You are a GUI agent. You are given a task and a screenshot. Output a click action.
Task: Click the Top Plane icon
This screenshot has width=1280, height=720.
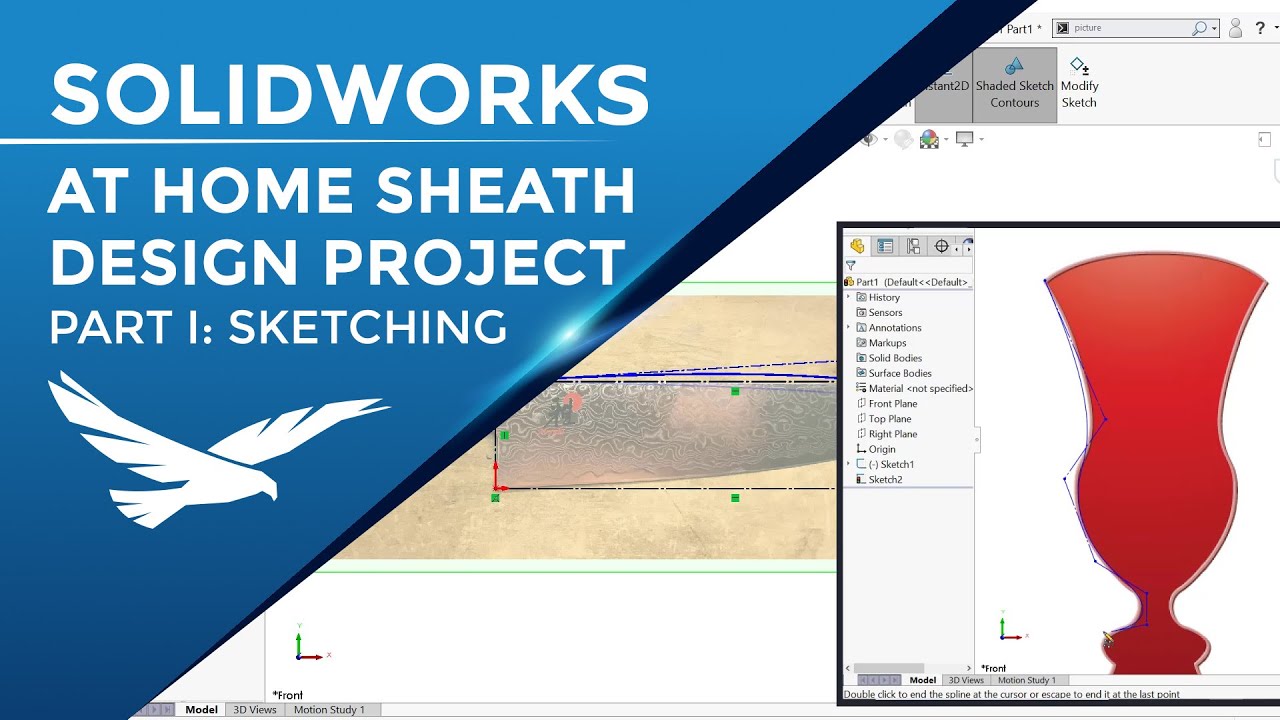(x=861, y=419)
